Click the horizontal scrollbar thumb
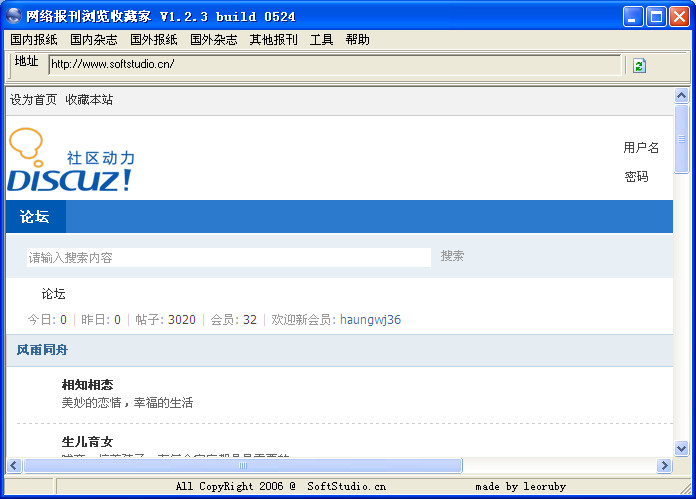 [243, 466]
